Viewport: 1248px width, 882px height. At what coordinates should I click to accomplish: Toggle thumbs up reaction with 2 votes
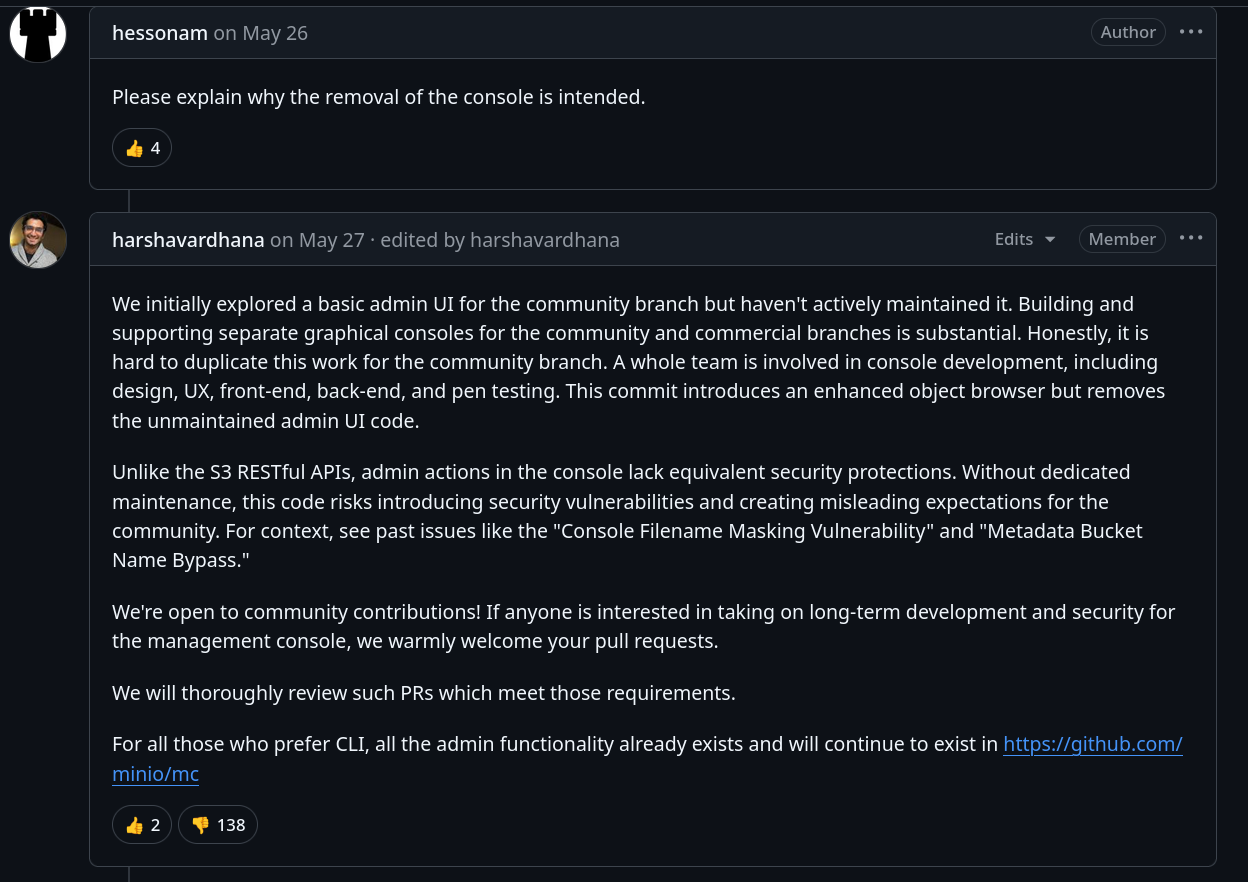142,825
